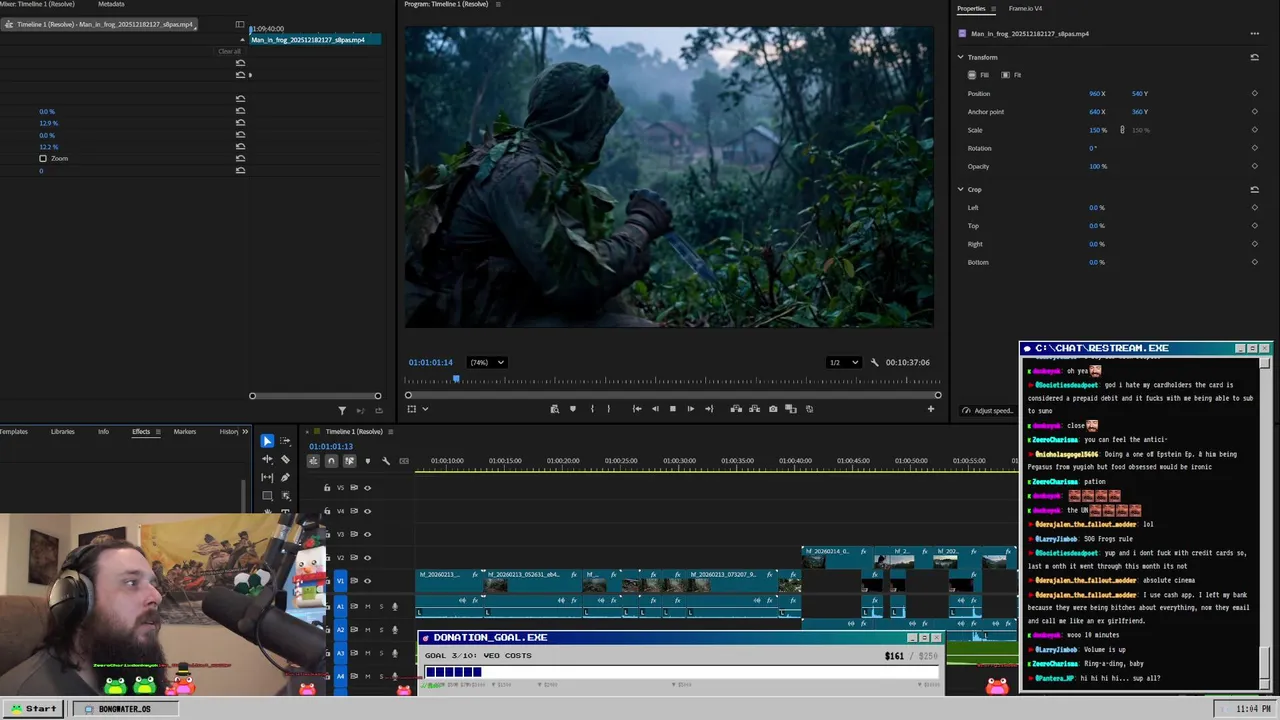Choose the Razor tool
The height and width of the screenshot is (720, 1280).
(285, 459)
